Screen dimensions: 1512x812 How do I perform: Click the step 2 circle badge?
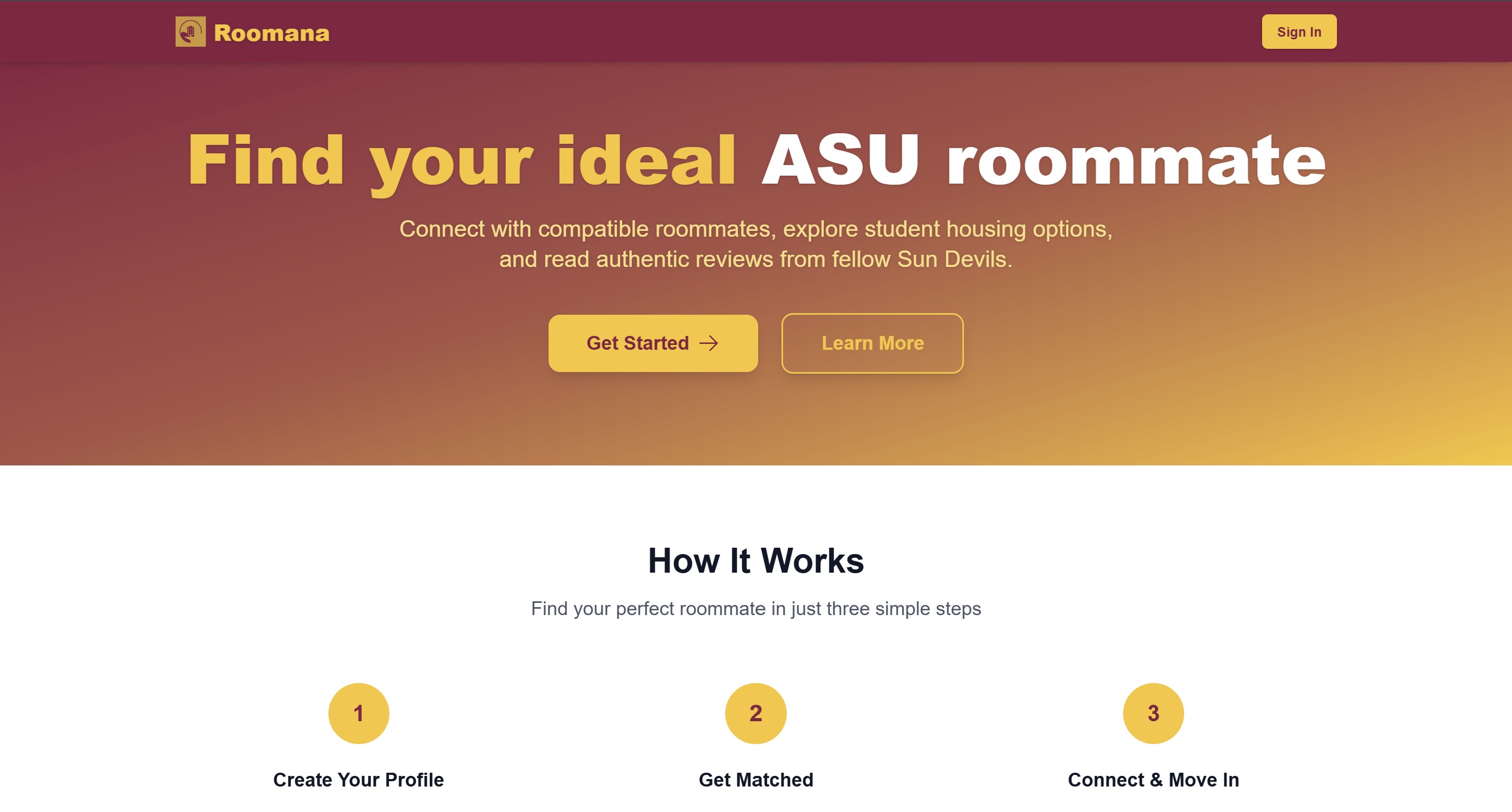tap(756, 713)
